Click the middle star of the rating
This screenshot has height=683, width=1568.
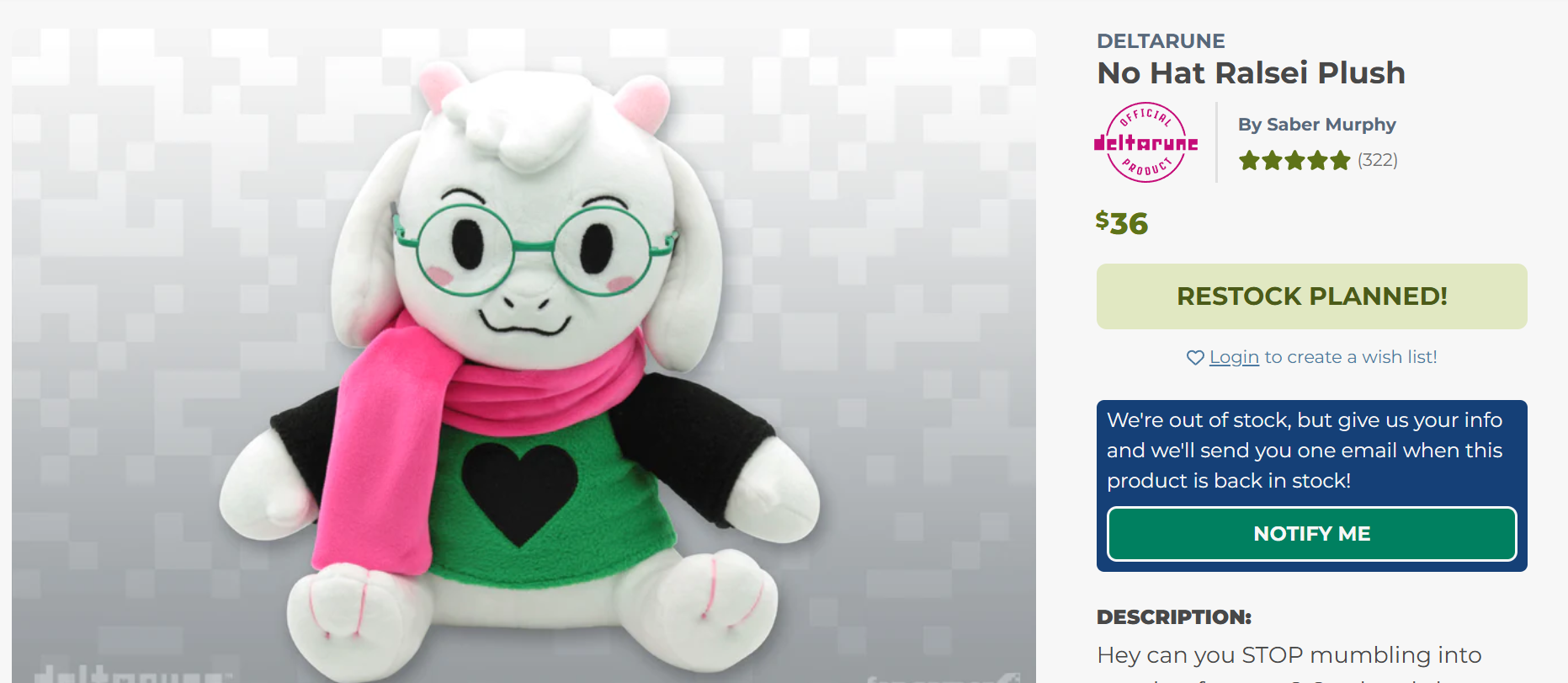coord(1294,160)
